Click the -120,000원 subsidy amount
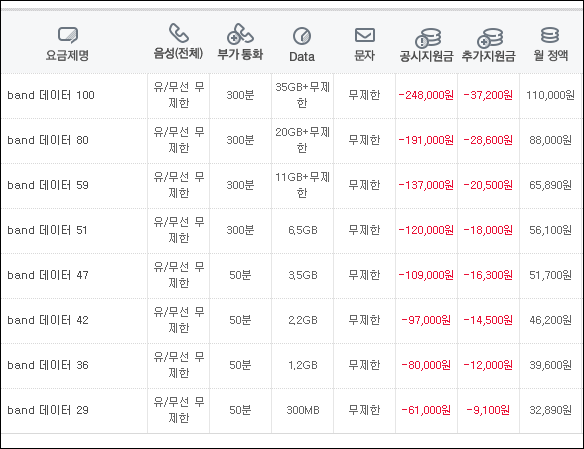This screenshot has height=449, width=584. (426, 230)
